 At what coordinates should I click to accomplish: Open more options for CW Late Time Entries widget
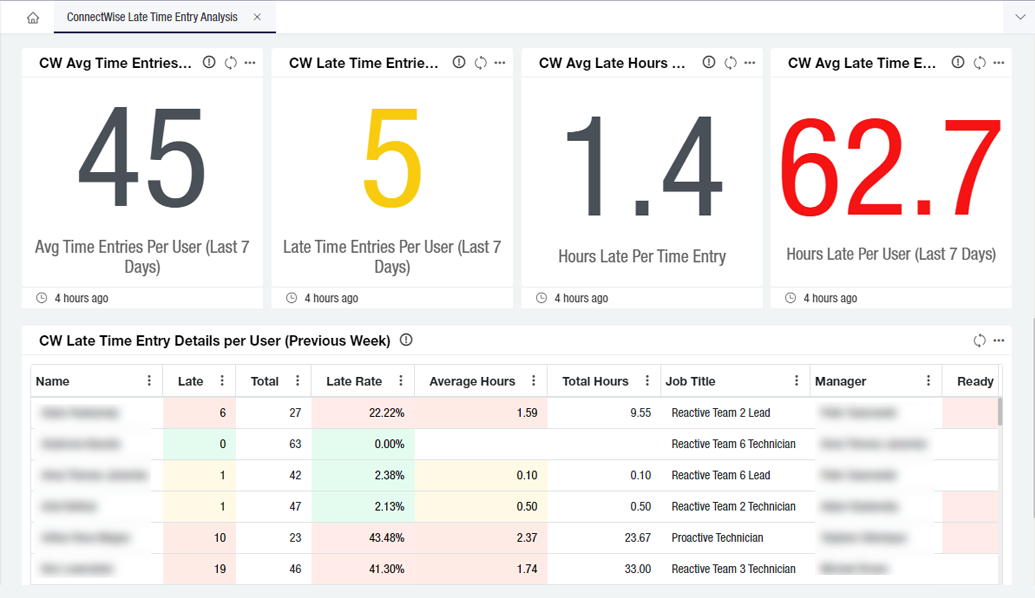(x=500, y=63)
